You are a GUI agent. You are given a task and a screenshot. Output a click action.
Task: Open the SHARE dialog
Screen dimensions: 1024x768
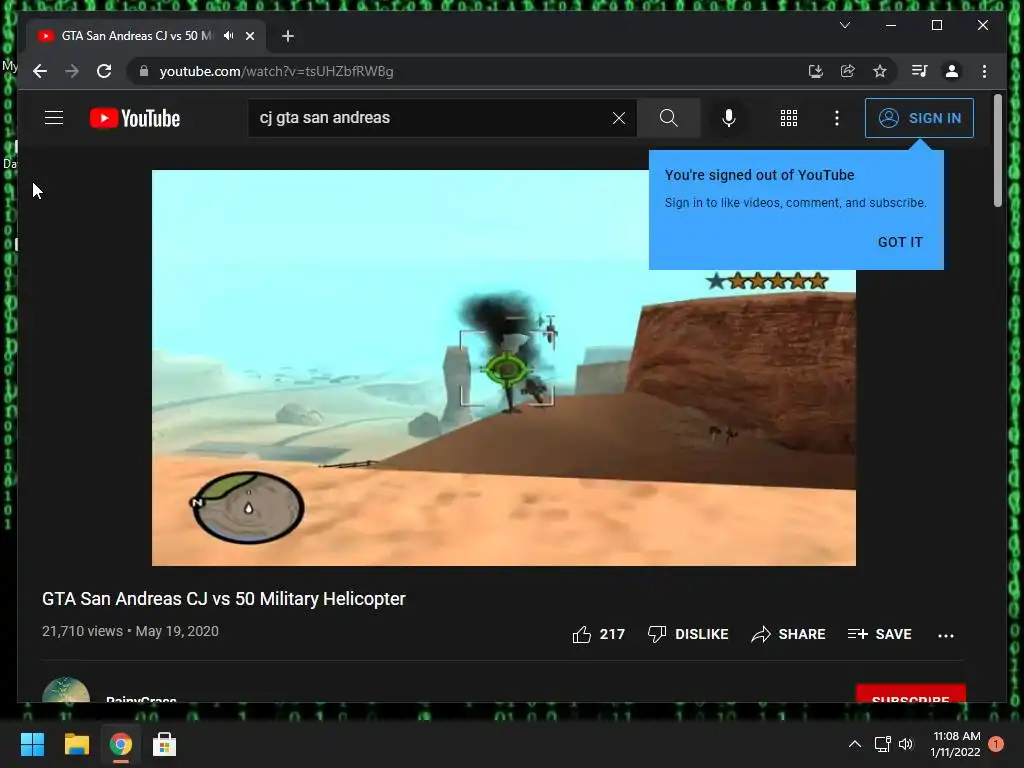tap(788, 634)
